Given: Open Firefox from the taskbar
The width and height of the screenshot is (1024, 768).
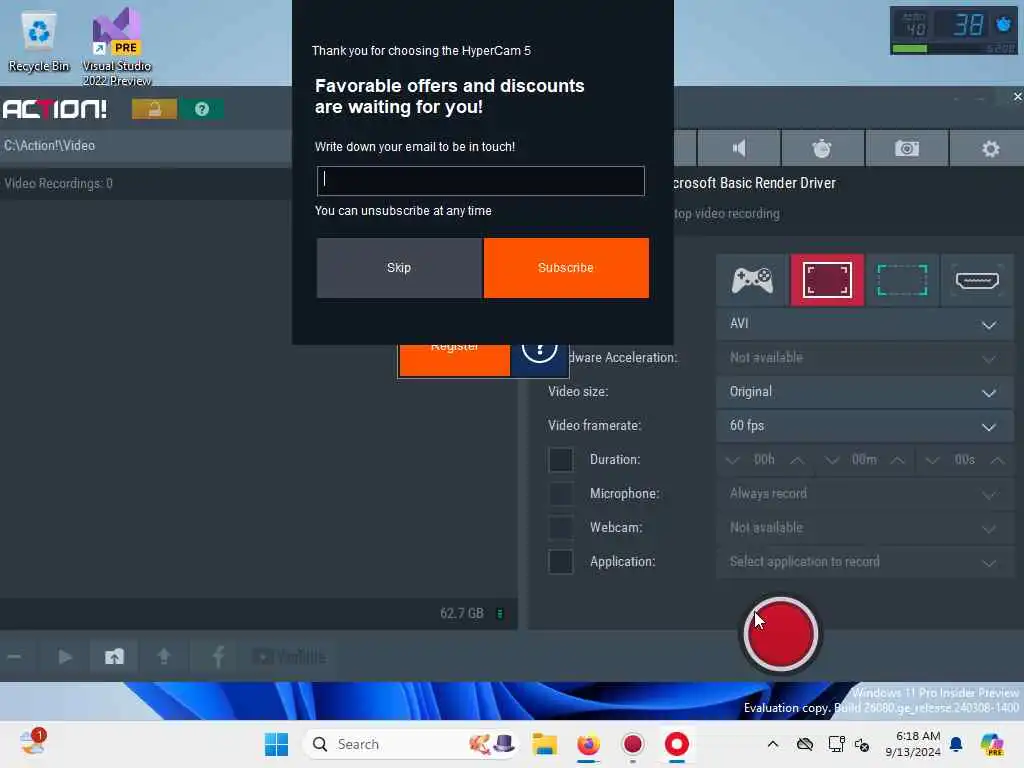Looking at the screenshot, I should (x=588, y=744).
